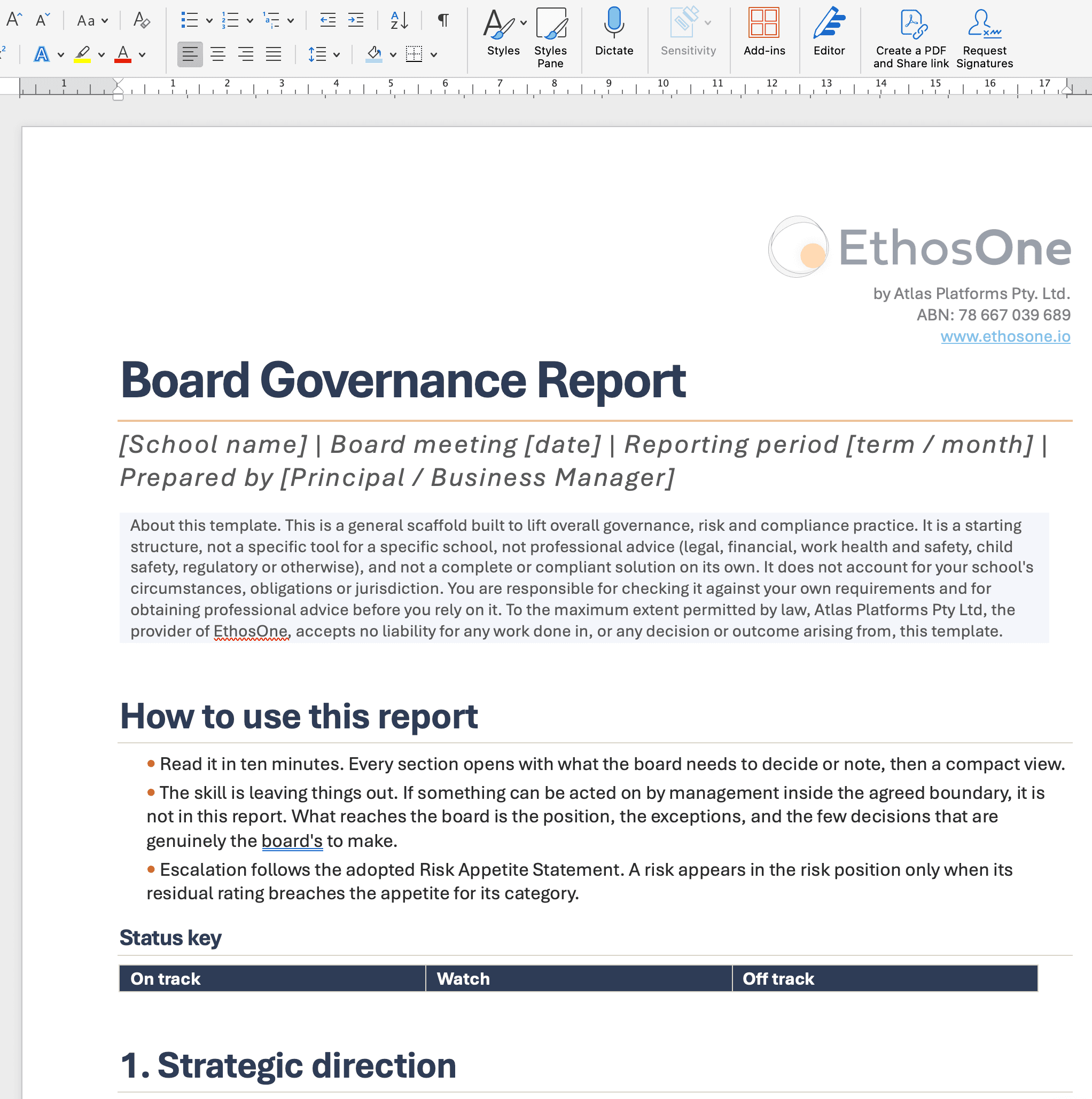Click the How to use this report heading
1092x1099 pixels.
[299, 716]
